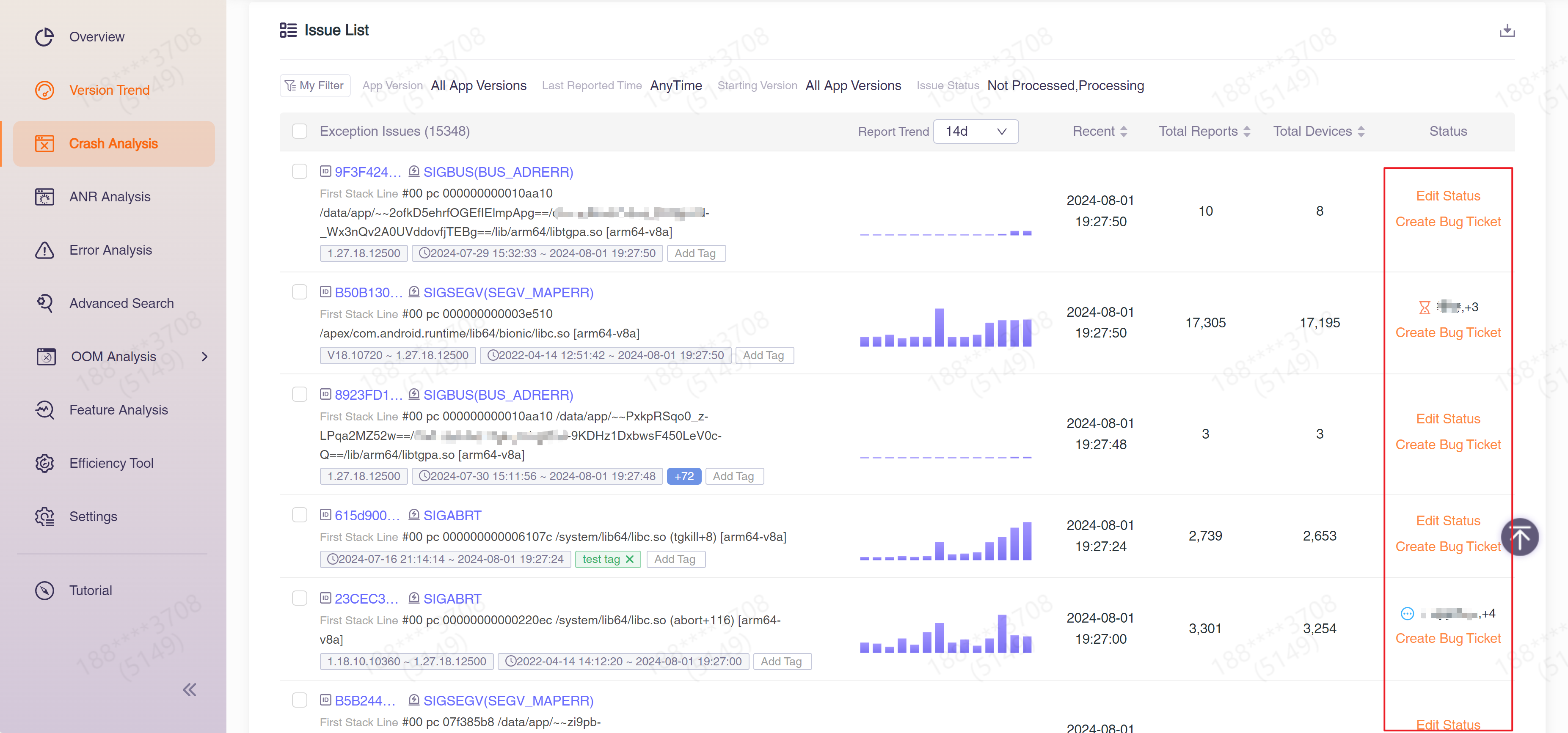Image resolution: width=1568 pixels, height=733 pixels.
Task: Click the Error Analysis warning icon
Action: (x=44, y=250)
